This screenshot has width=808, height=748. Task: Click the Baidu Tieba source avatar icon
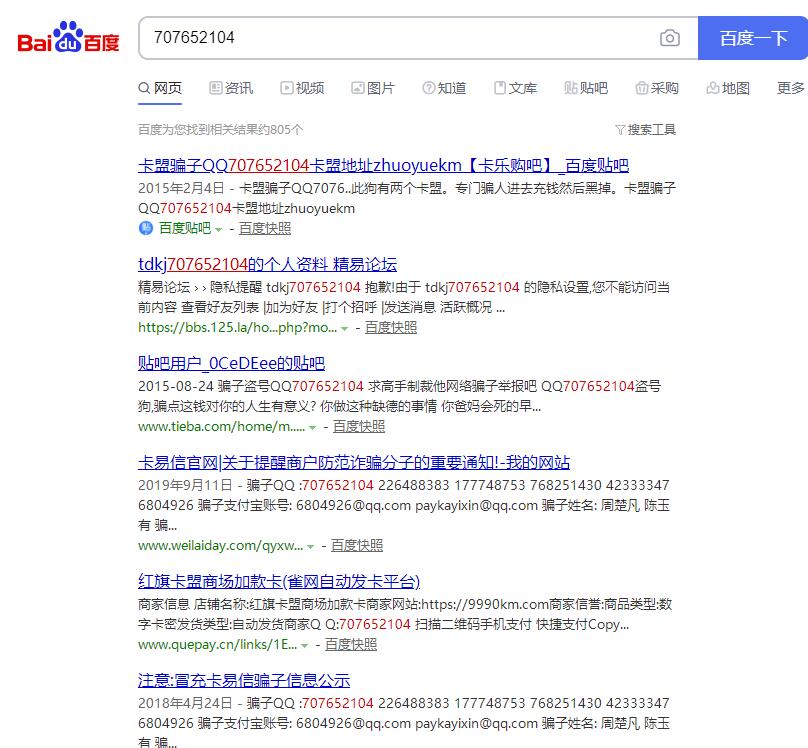pos(146,228)
